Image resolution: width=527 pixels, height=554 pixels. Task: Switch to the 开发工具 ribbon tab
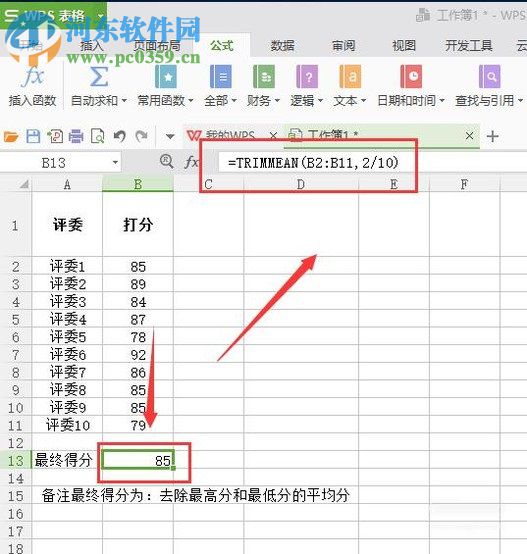[469, 46]
